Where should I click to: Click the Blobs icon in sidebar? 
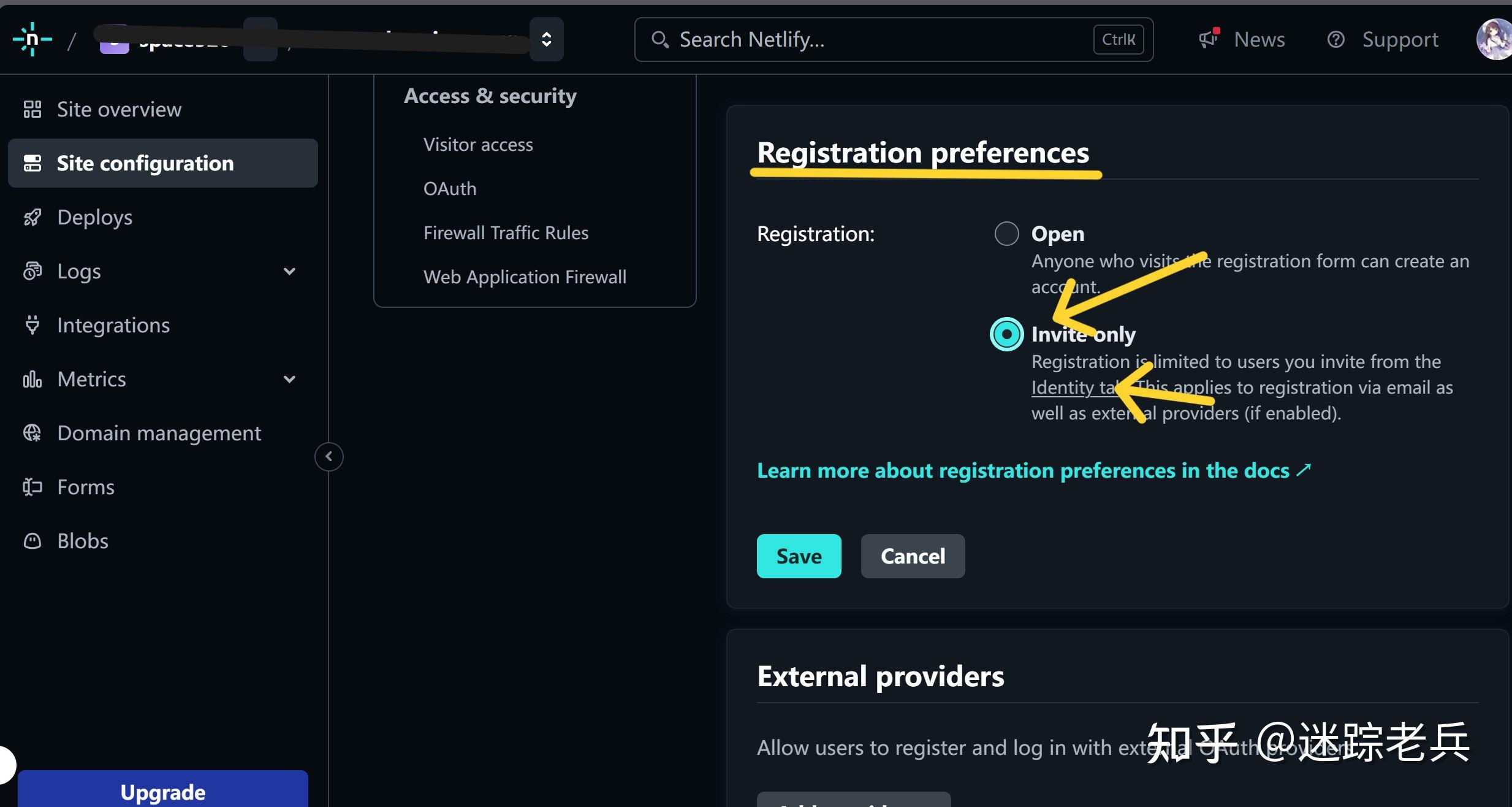[x=32, y=541]
